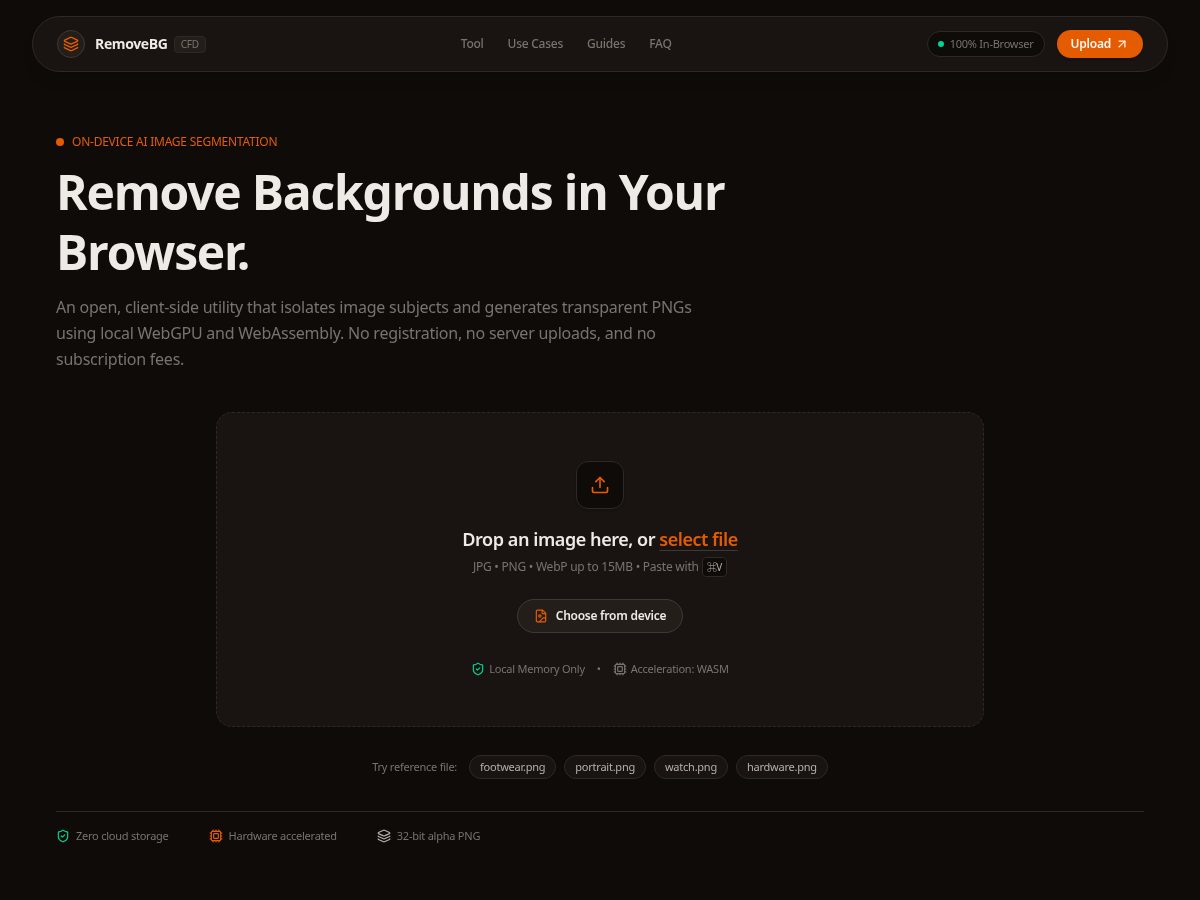The width and height of the screenshot is (1200, 900).
Task: Click the select file link
Action: pos(698,540)
